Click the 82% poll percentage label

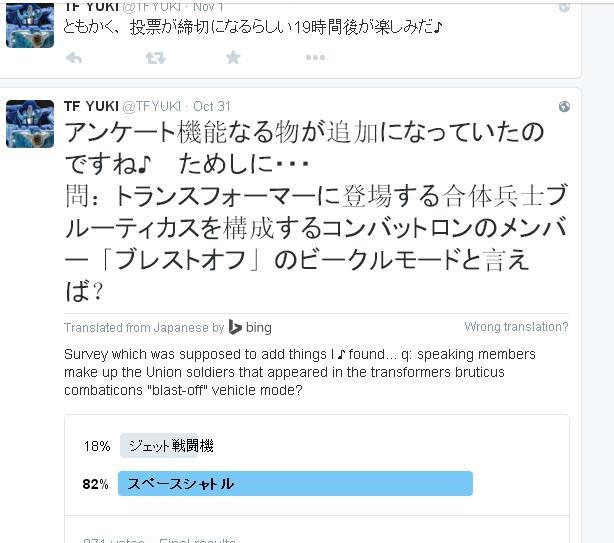click(96, 484)
